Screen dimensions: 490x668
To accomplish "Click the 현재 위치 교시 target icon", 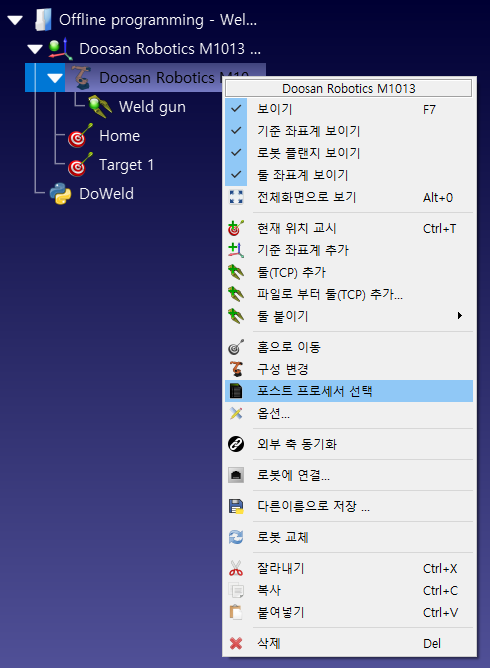I will tap(236, 228).
